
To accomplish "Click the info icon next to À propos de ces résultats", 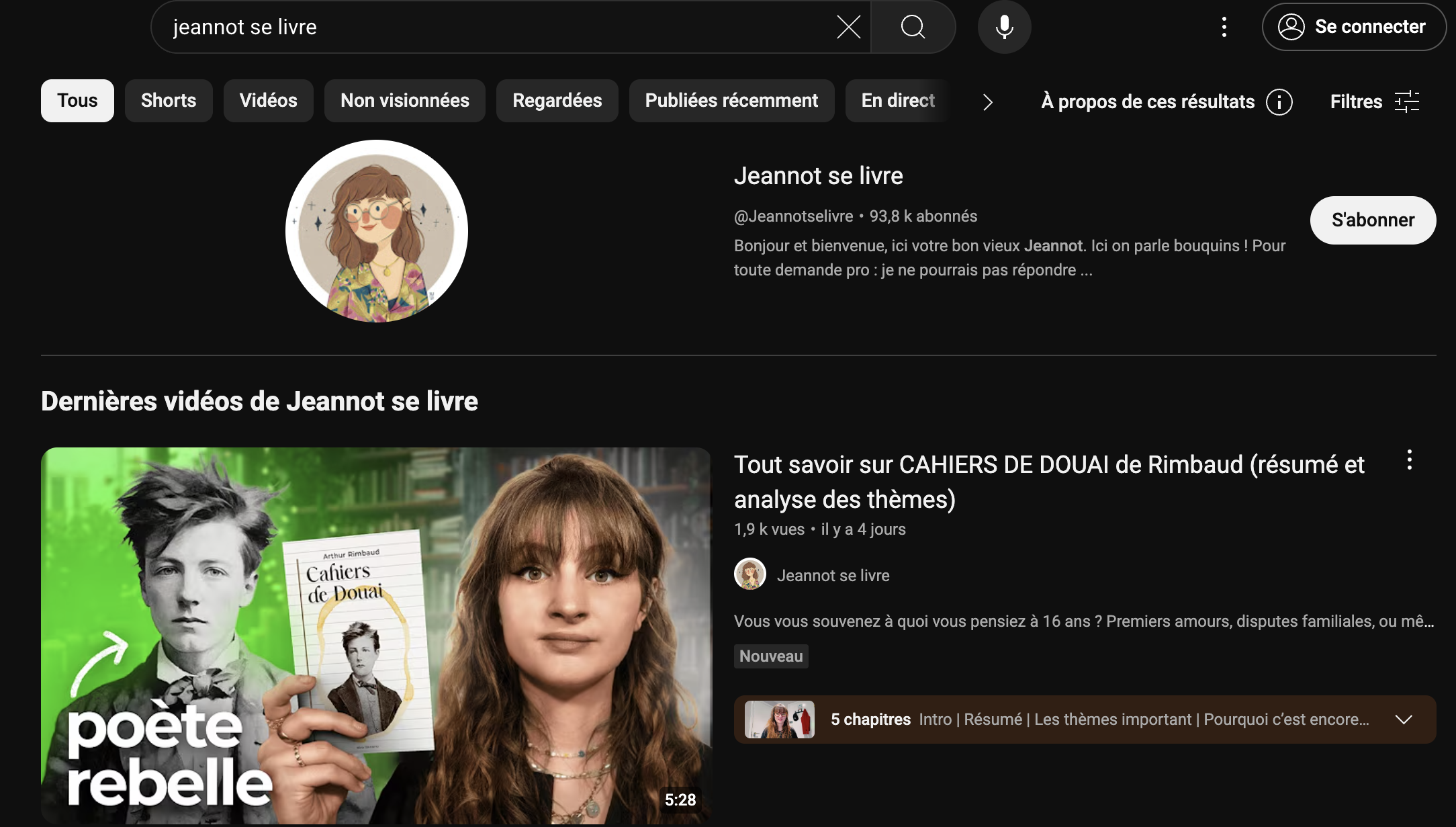I will [x=1279, y=102].
